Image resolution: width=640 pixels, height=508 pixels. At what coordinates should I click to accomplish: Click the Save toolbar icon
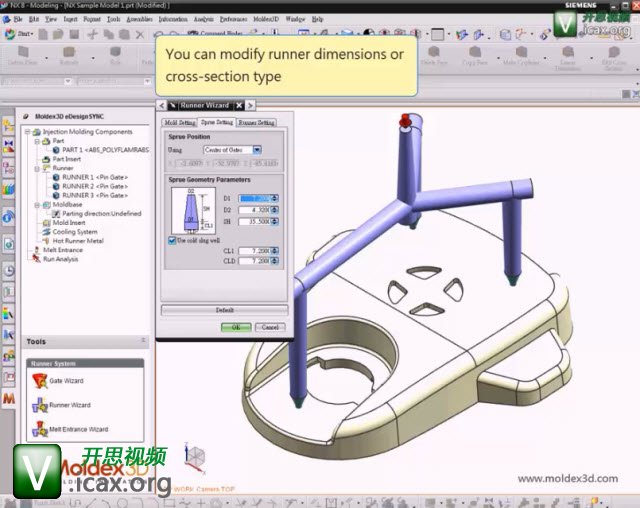point(74,34)
